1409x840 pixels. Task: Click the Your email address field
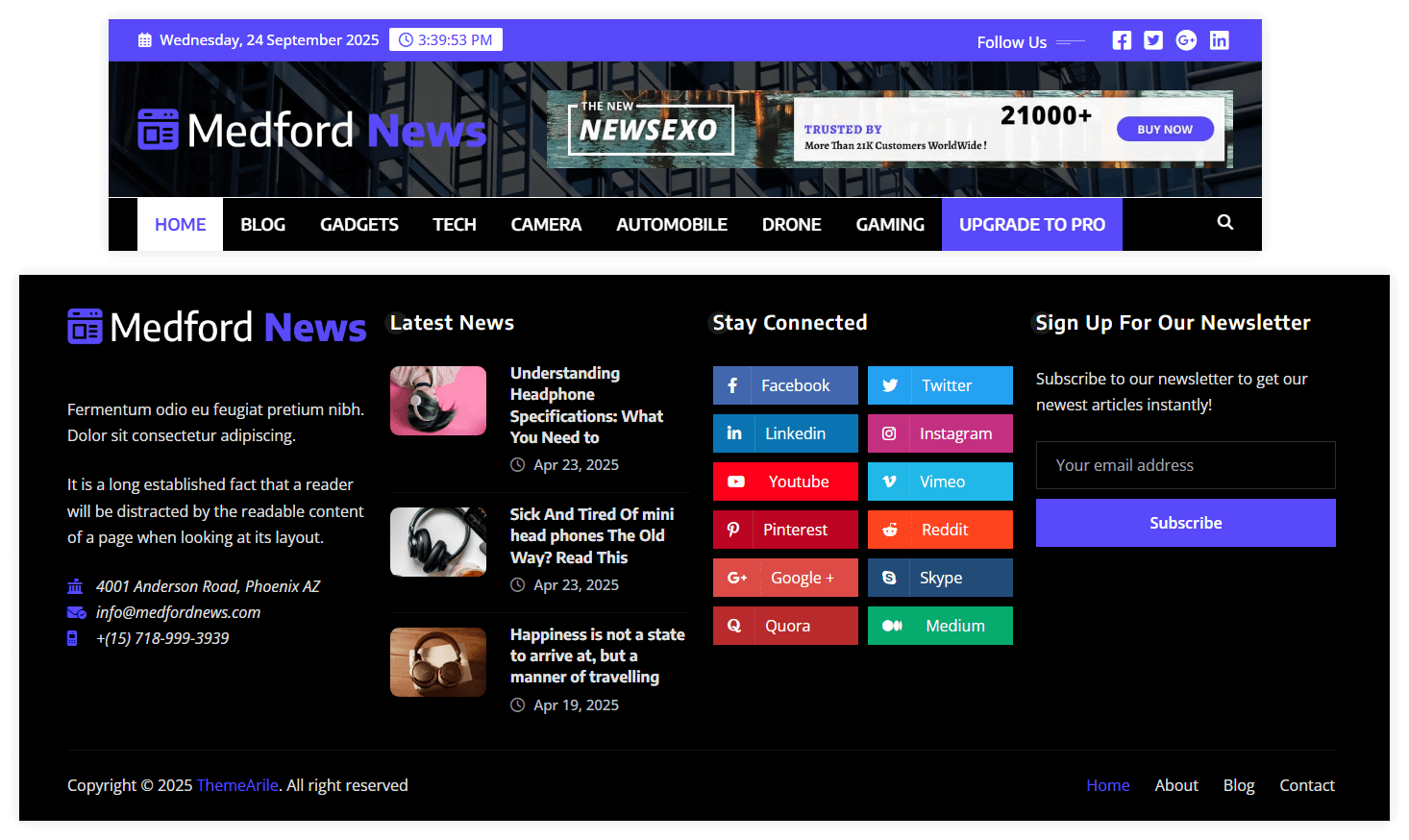1185,465
